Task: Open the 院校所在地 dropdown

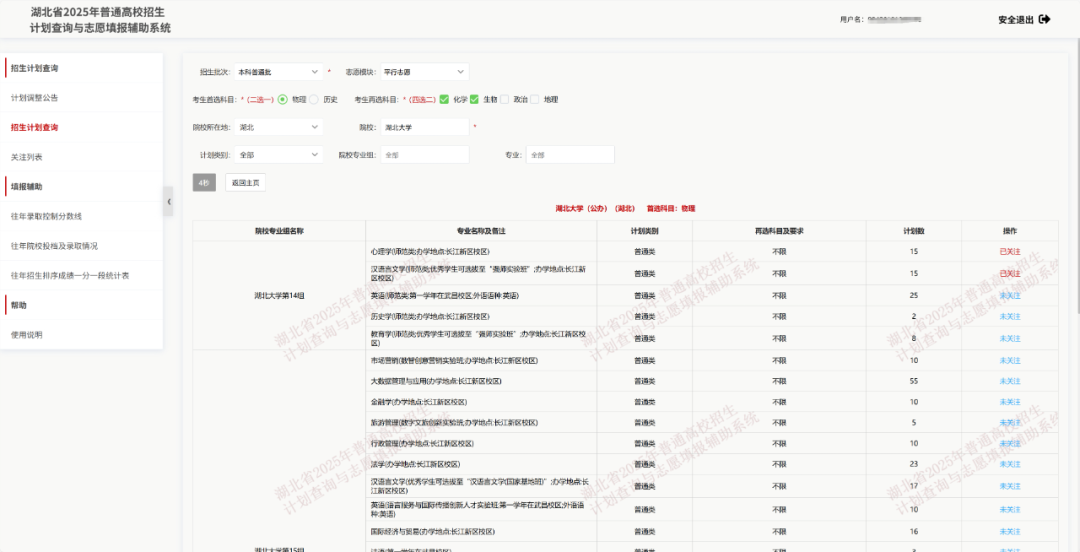Action: click(x=278, y=127)
